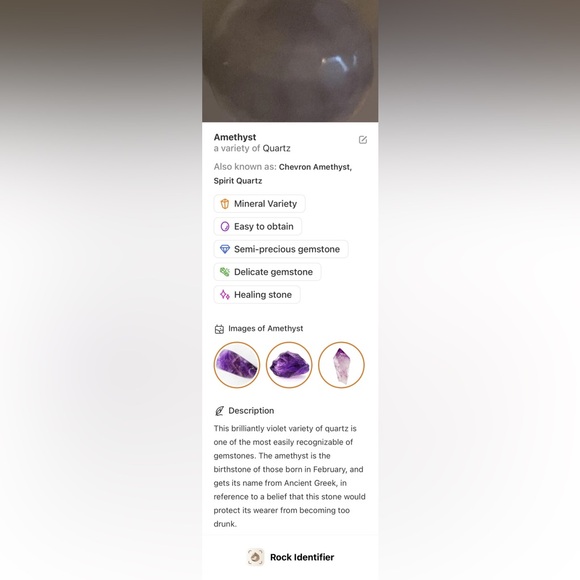The height and width of the screenshot is (580, 580).
Task: Click the Mineral Variety gem icon
Action: point(225,204)
